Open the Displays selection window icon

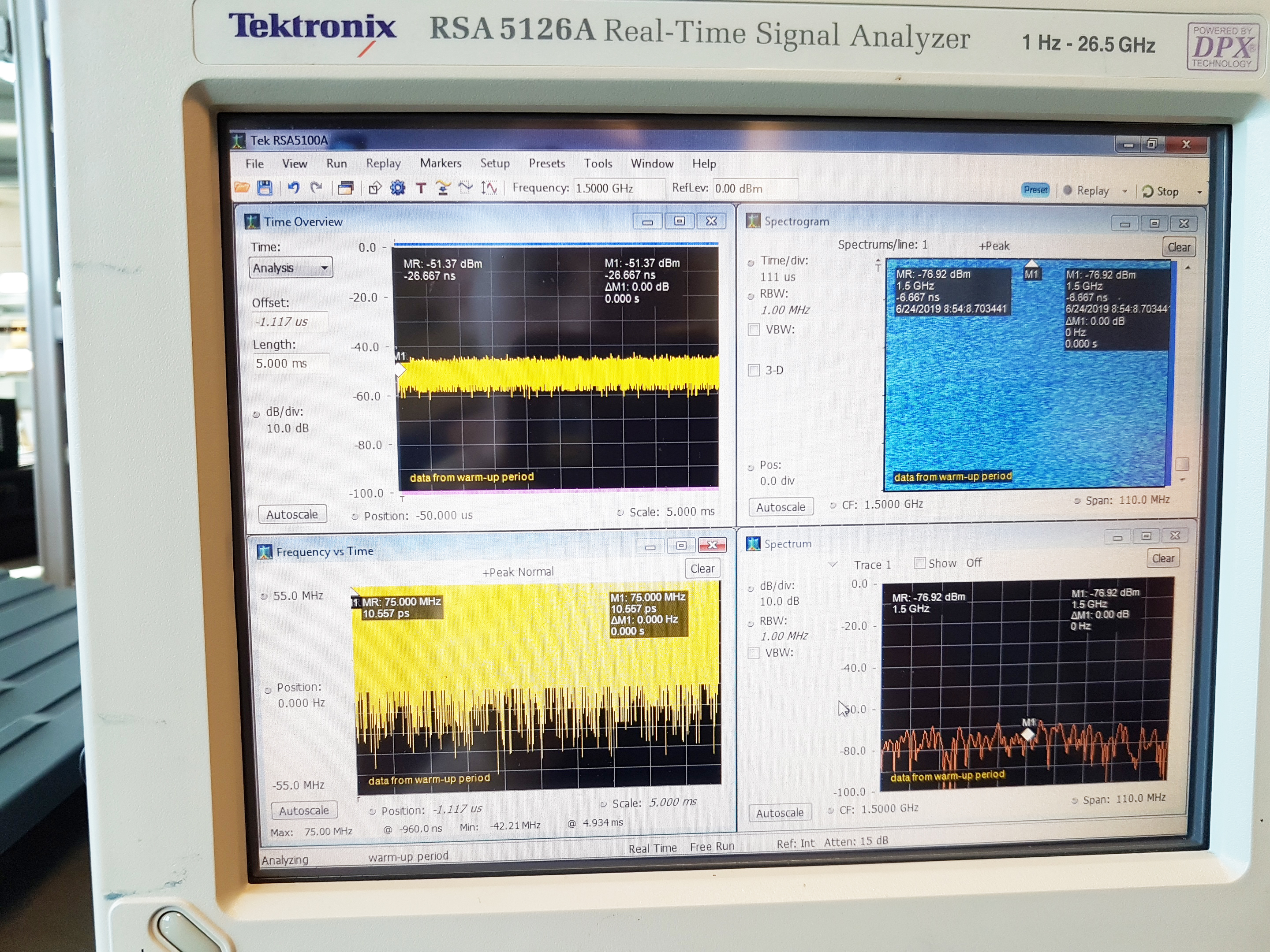point(346,188)
